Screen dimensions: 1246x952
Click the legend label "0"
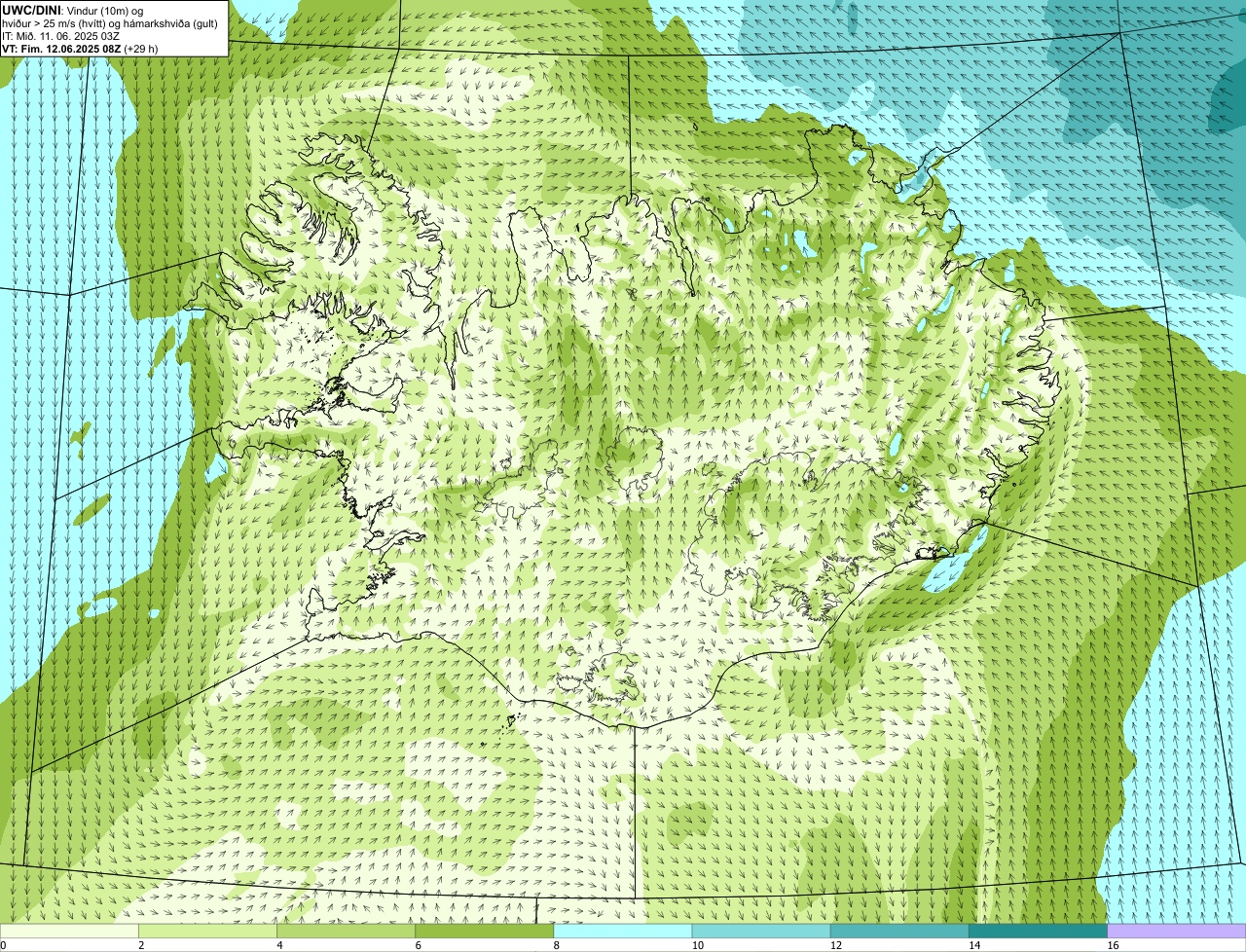pos(4,945)
